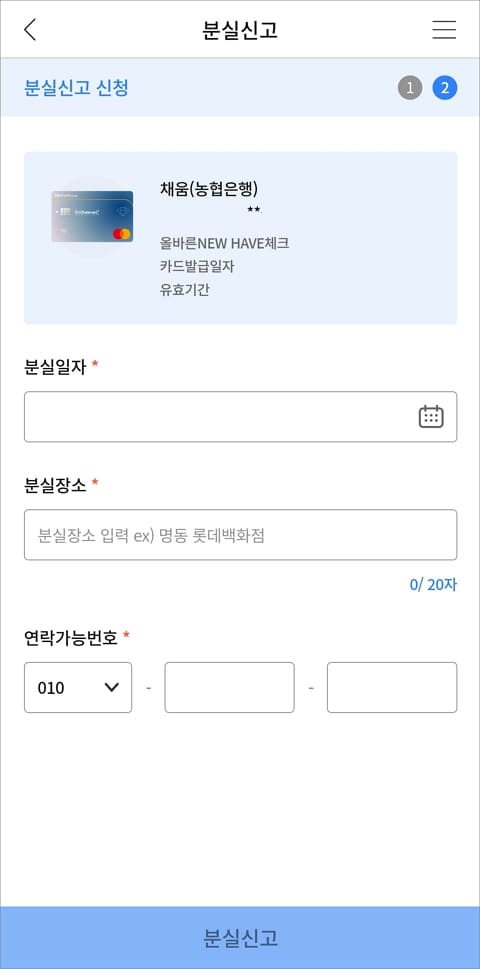Expand the 010 phone prefix dropdown

[x=78, y=687]
